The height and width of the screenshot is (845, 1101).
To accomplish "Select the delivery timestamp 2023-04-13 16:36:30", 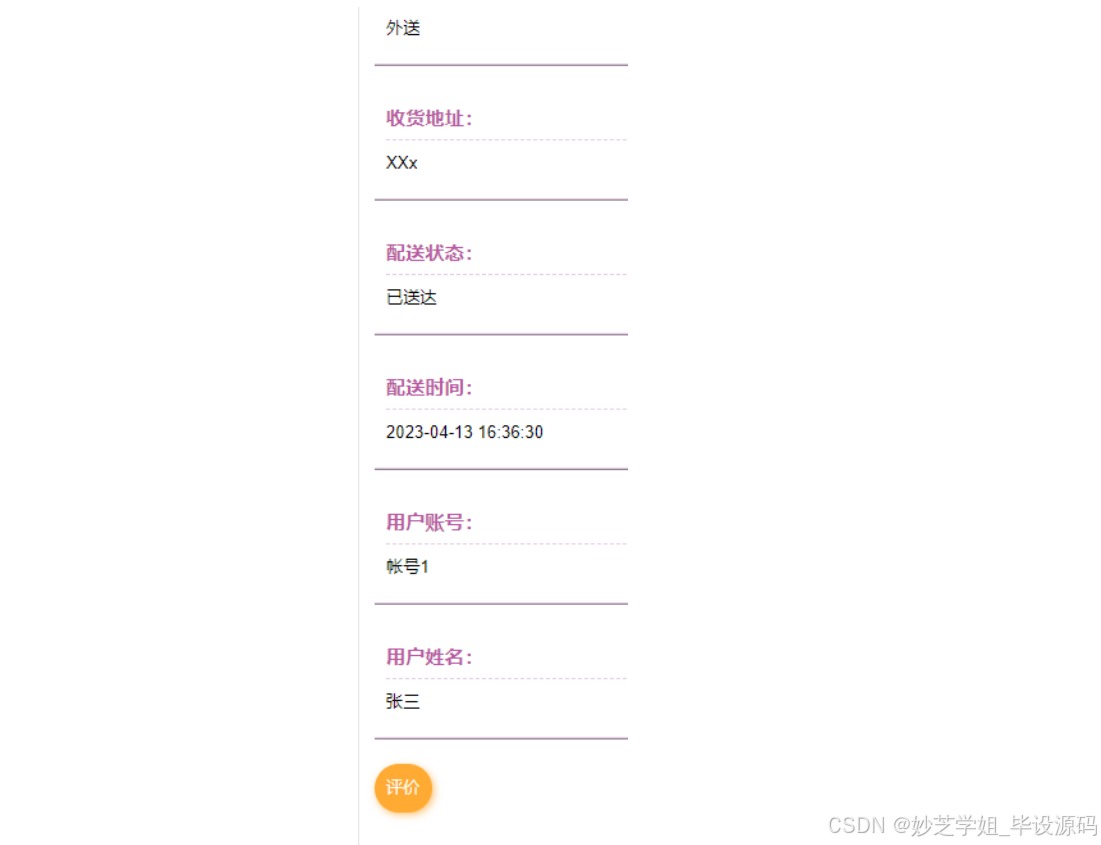I will (463, 432).
